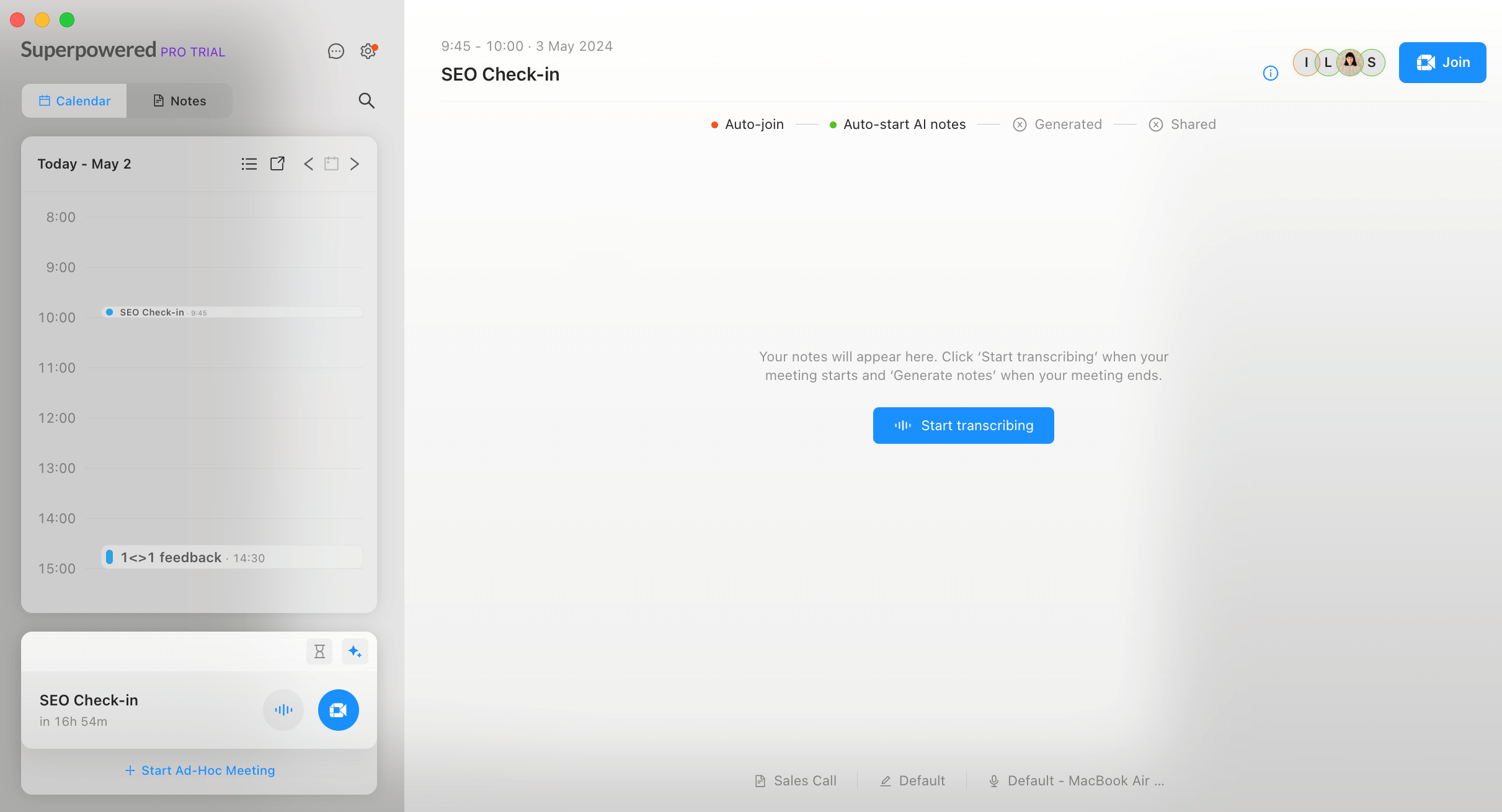
Task: Jump to today calendar icon
Action: [332, 164]
